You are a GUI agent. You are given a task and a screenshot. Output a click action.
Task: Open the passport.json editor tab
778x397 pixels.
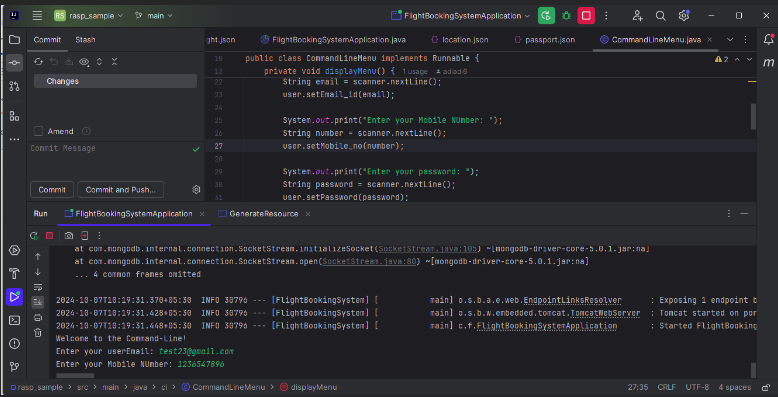(545, 40)
